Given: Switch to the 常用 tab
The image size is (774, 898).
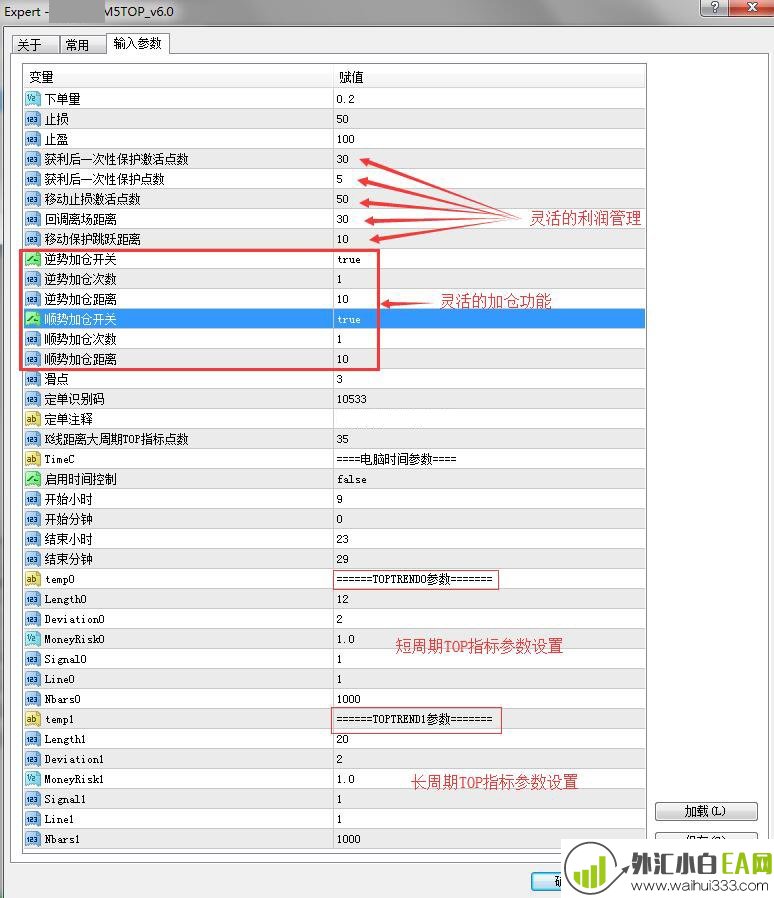Looking at the screenshot, I should 82,45.
